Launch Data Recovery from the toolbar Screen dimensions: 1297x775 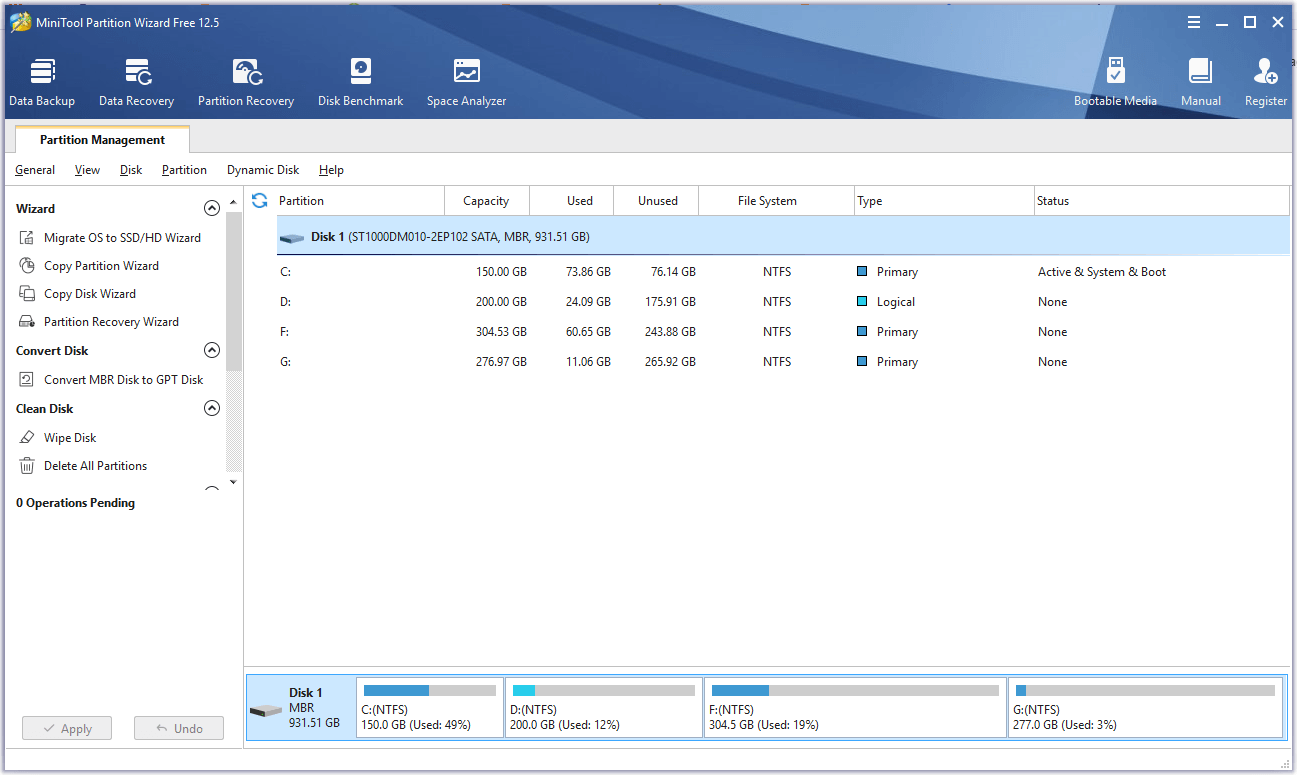(x=136, y=82)
